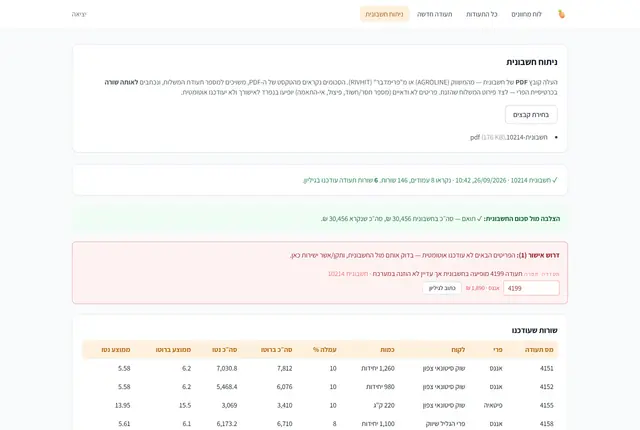Click the עמלה % column header
This screenshot has height=430, width=640.
[325, 350]
